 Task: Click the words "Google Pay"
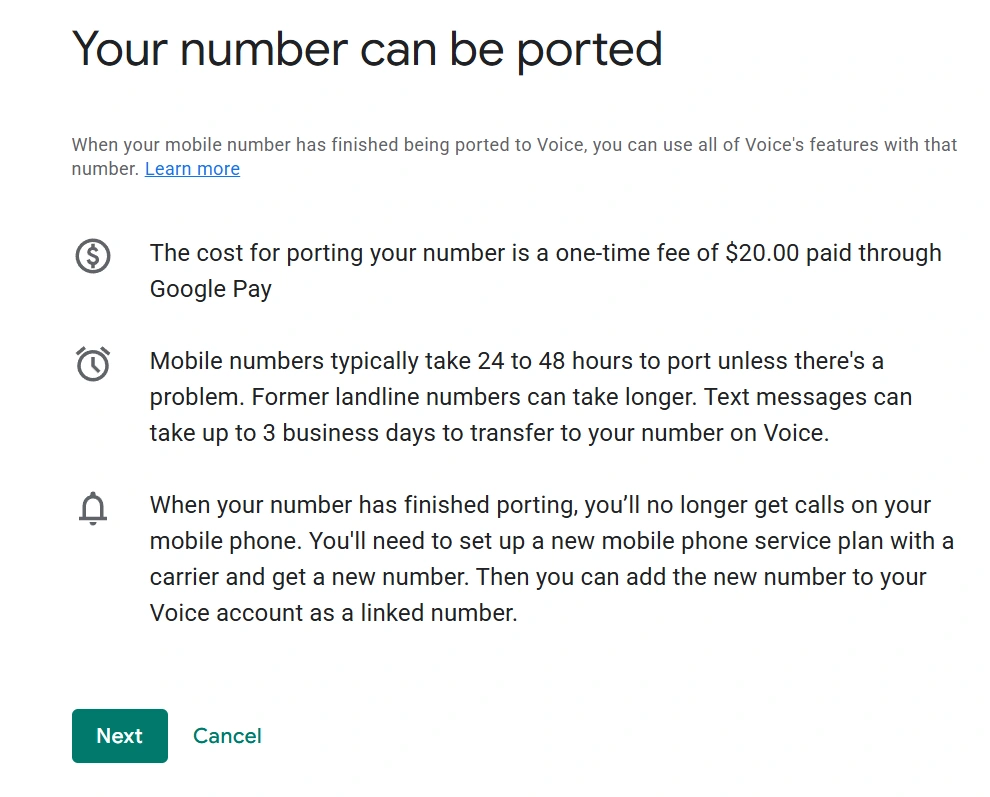211,289
